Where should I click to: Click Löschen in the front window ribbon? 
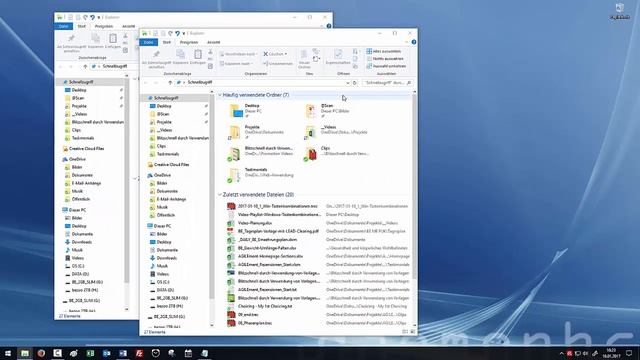pos(275,54)
